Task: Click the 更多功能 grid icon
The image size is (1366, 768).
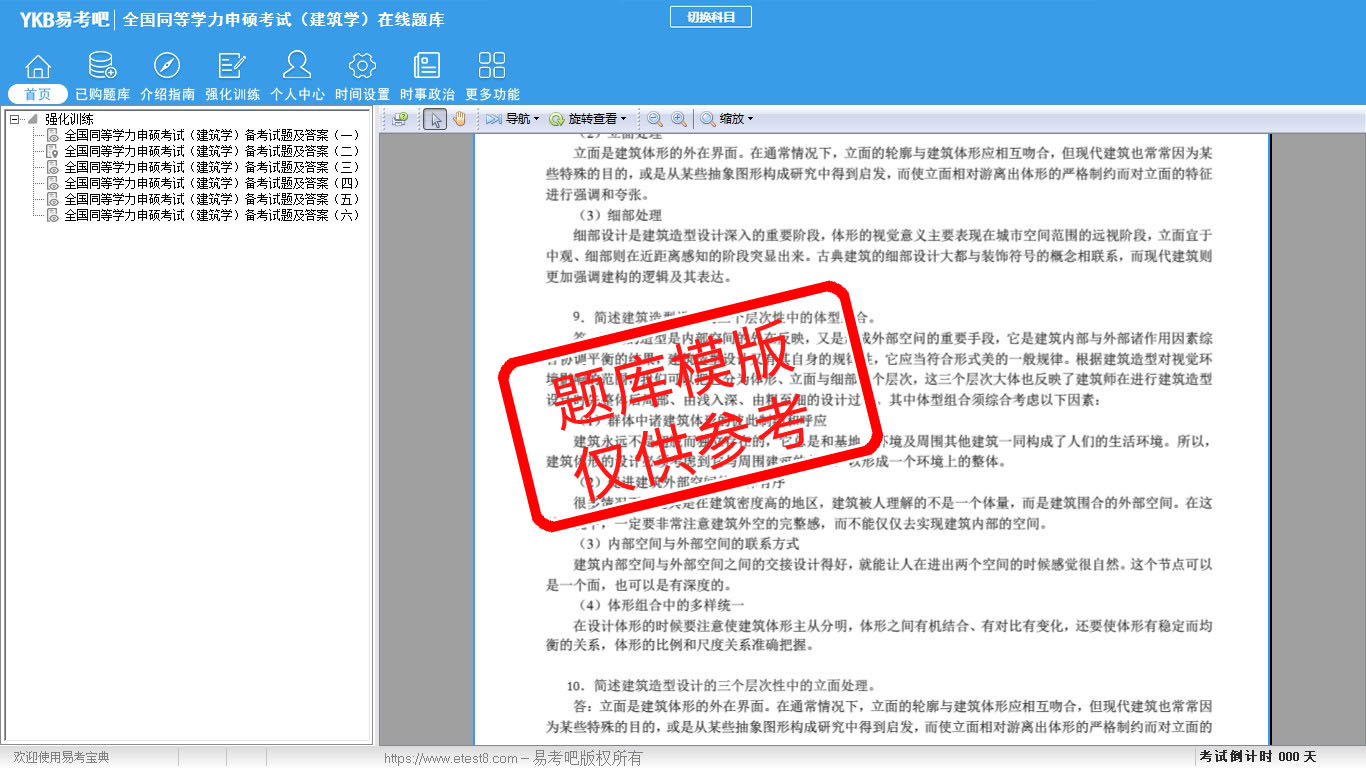Action: click(492, 67)
